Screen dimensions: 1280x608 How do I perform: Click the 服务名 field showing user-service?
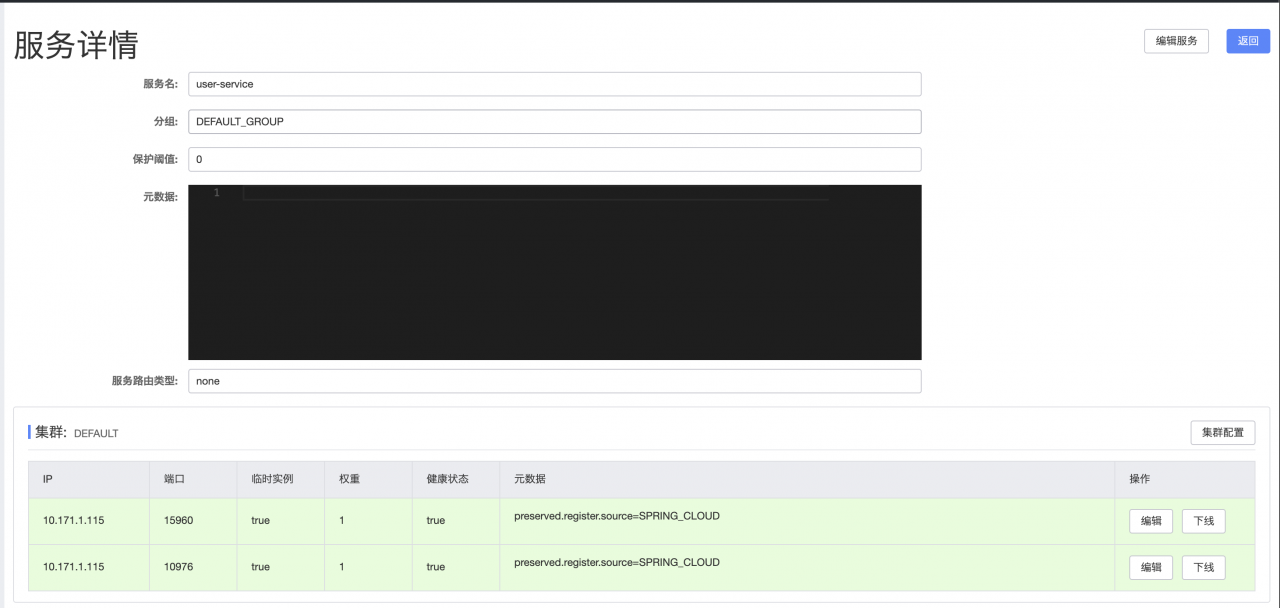[555, 84]
